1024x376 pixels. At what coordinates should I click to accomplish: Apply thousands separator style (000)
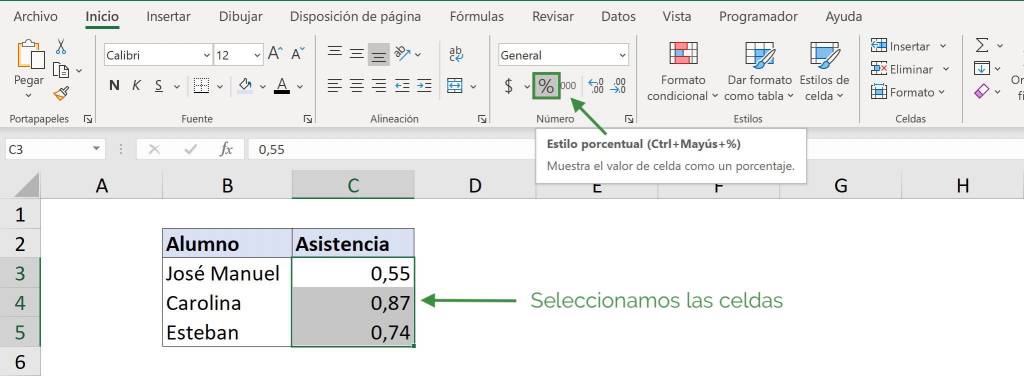pyautogui.click(x=568, y=86)
